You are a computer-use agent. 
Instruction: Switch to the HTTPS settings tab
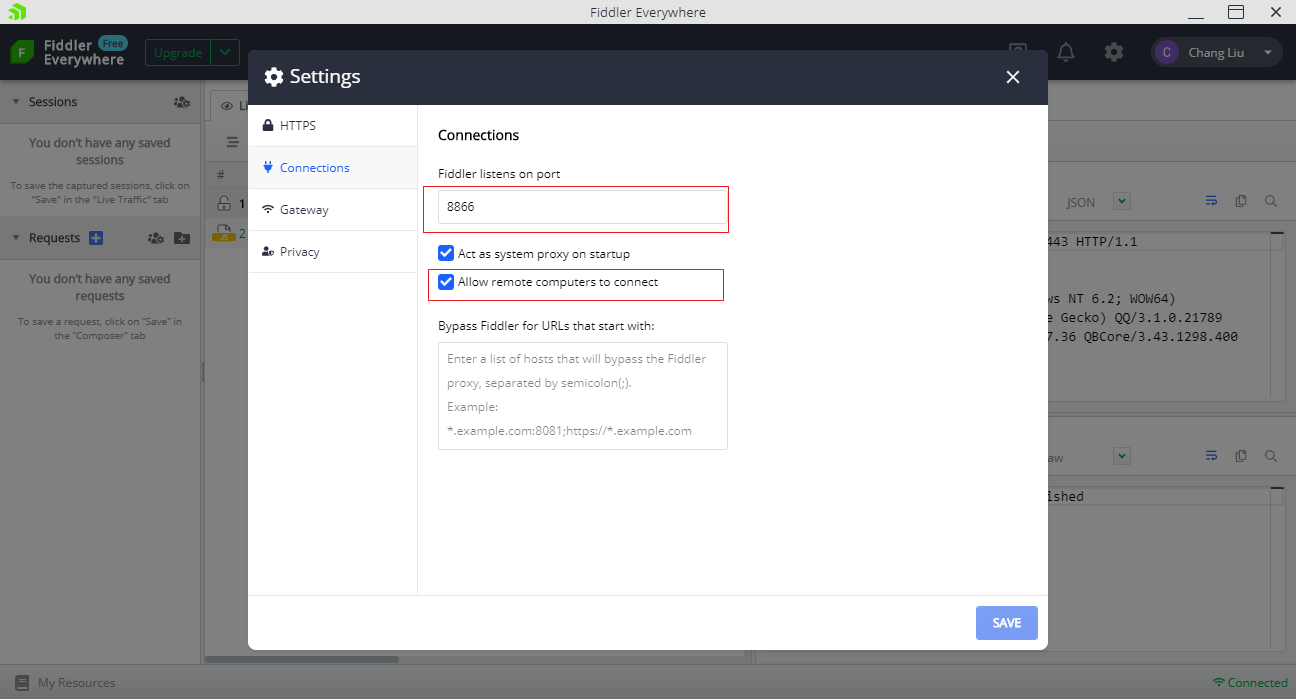(297, 126)
